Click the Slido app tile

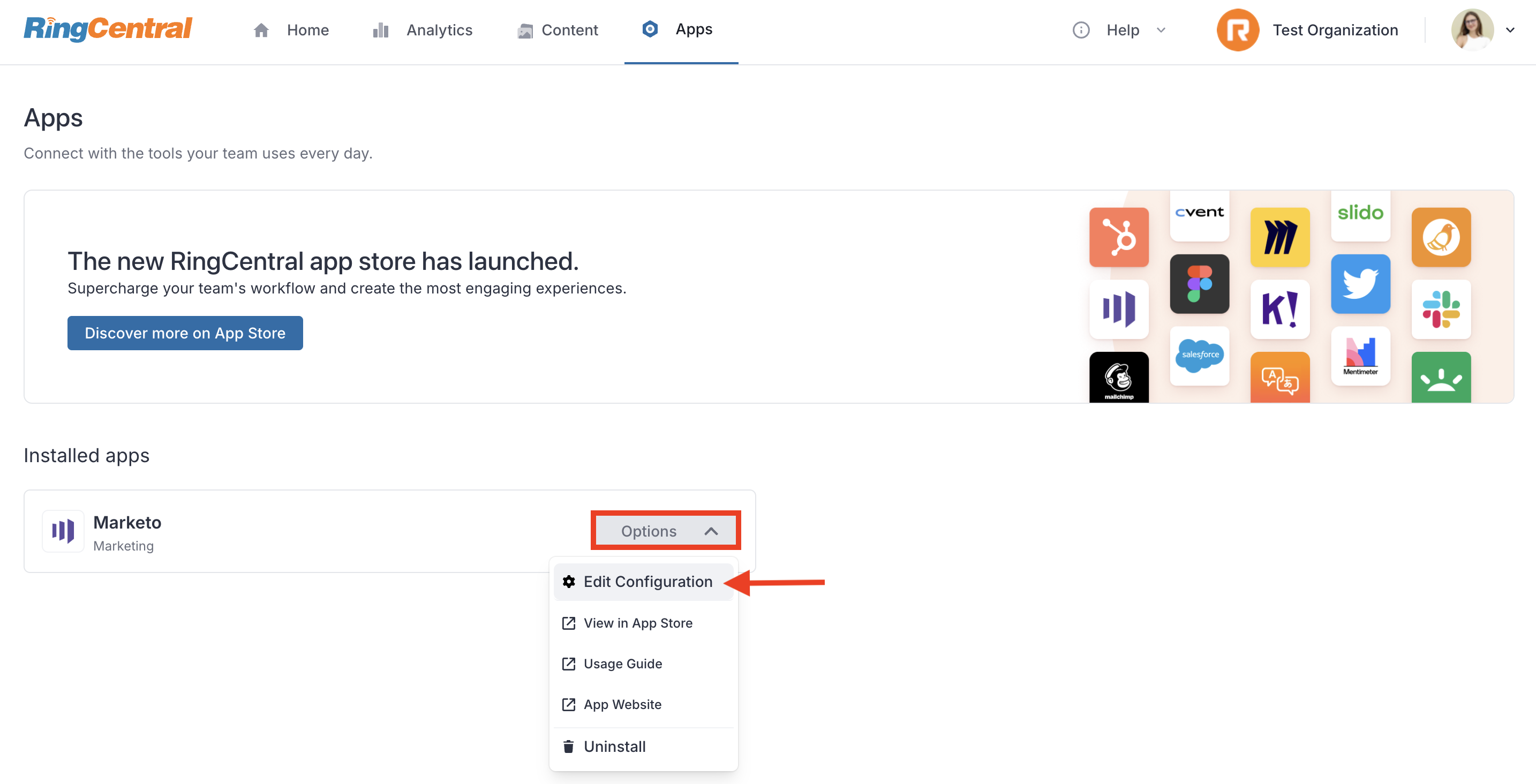(x=1360, y=216)
